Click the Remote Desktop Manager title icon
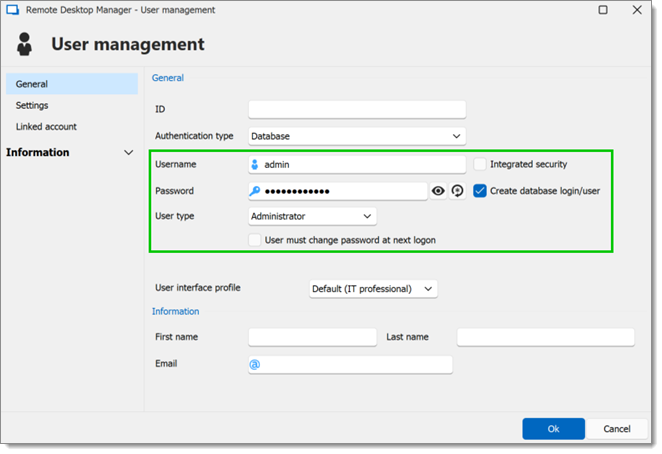The image size is (662, 454). coord(13,10)
